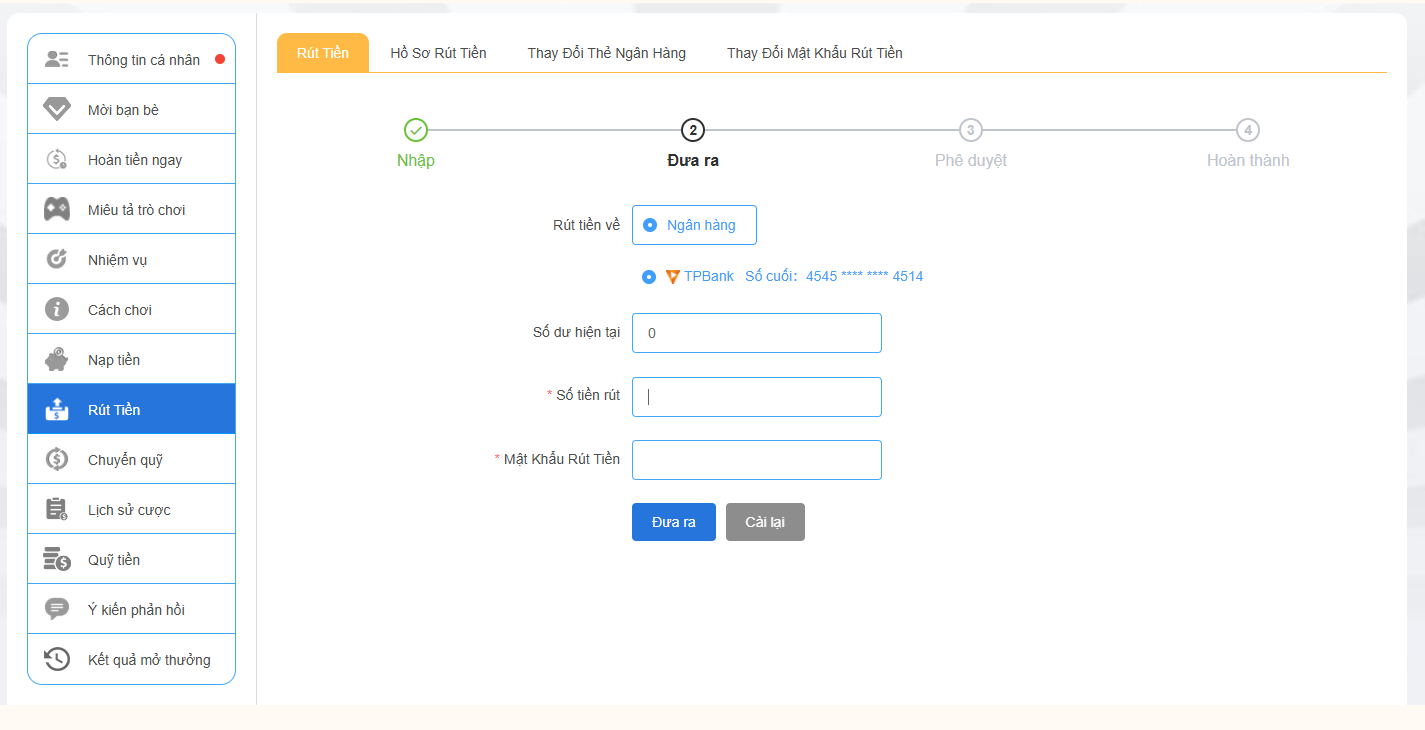Click the game controller icon for Miêu tả trò chơi
Screen dimensions: 1425x730
[57, 208]
